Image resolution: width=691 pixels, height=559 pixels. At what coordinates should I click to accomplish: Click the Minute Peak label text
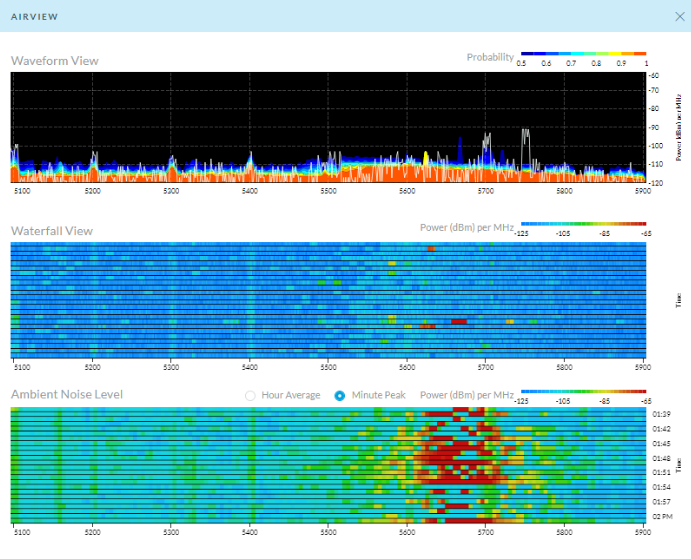[x=379, y=395]
